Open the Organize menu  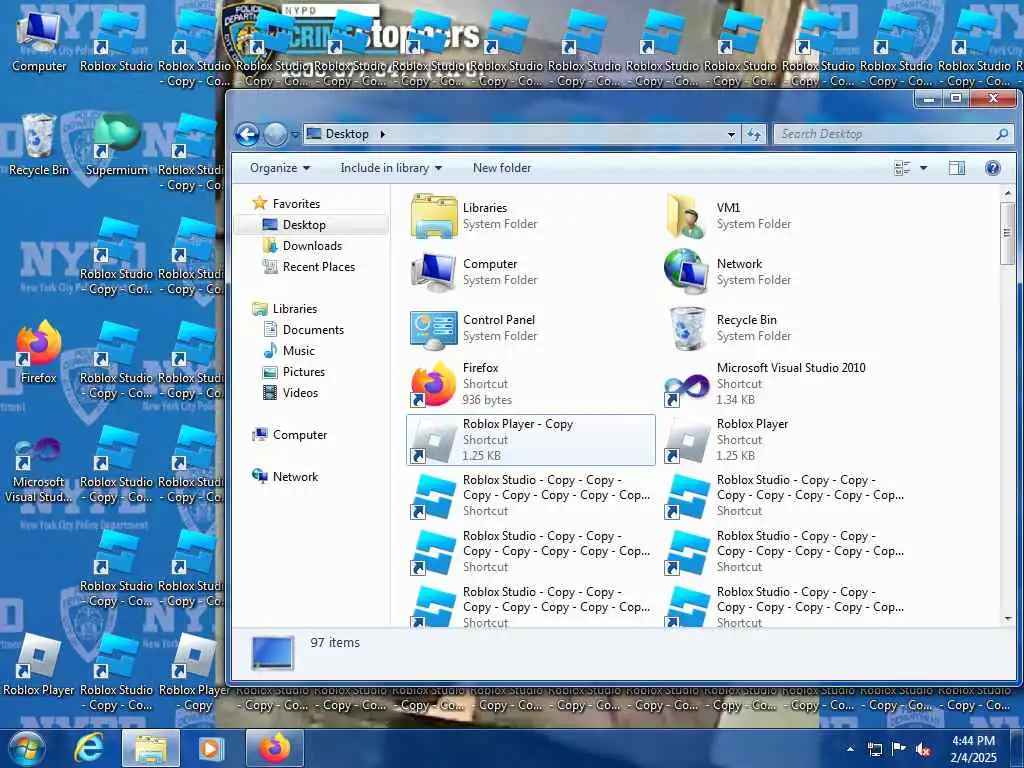280,168
